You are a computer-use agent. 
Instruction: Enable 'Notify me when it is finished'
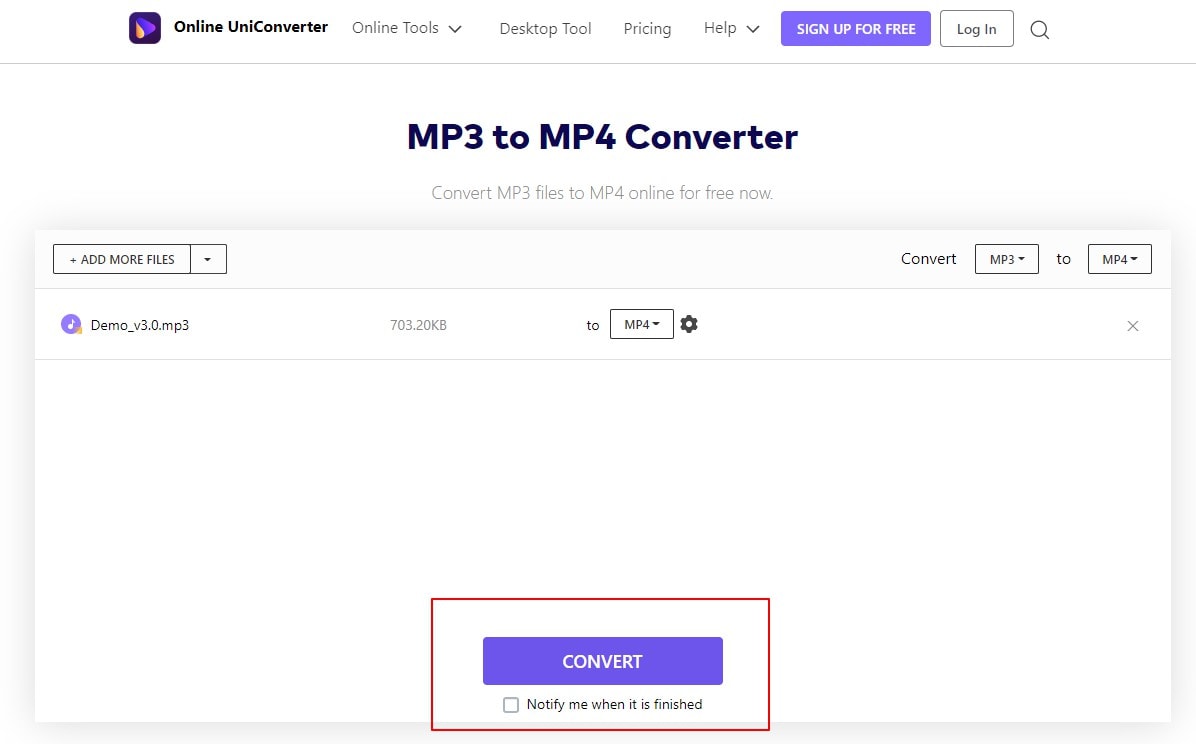pos(511,704)
